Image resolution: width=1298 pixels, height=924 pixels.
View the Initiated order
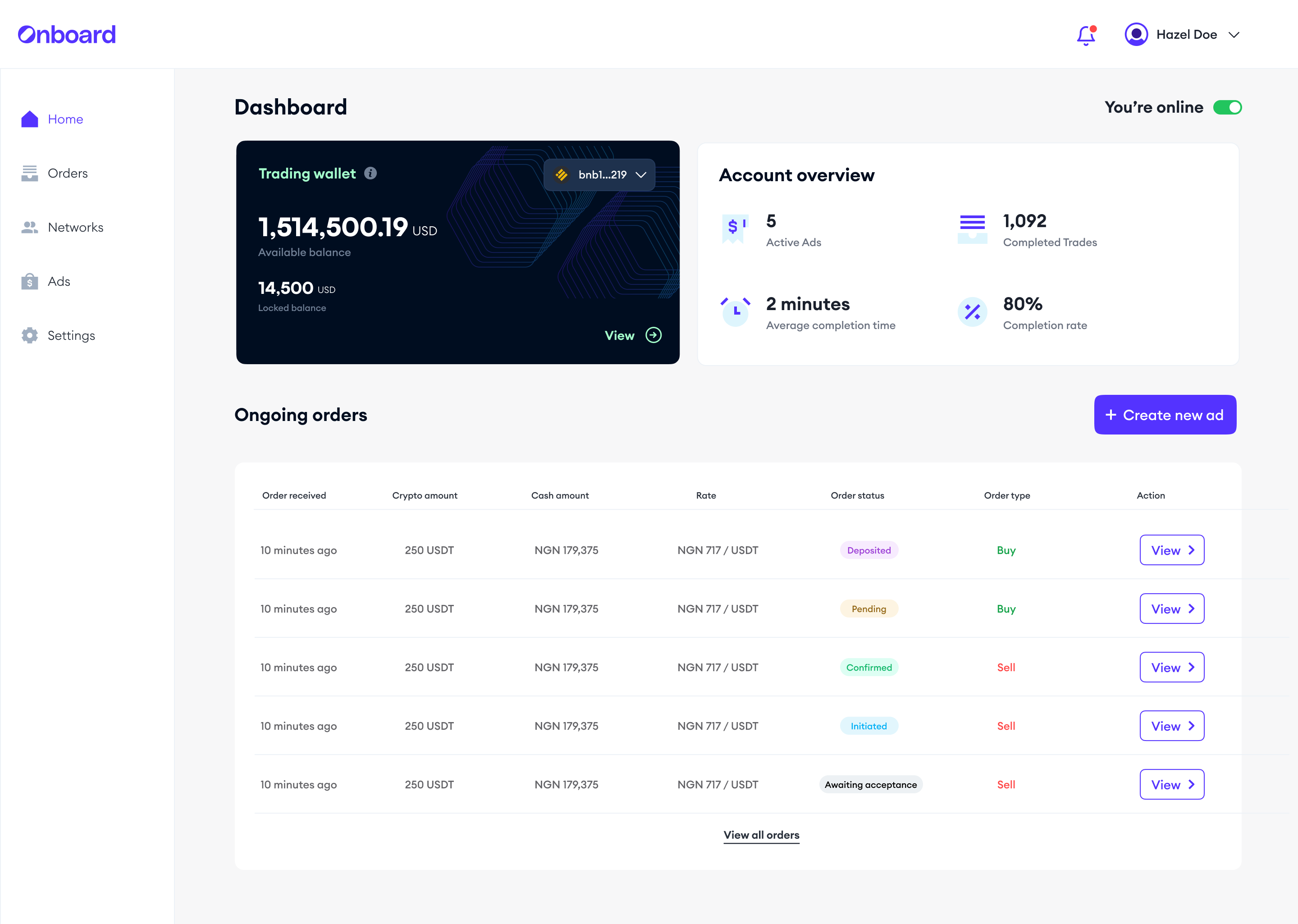point(1172,725)
